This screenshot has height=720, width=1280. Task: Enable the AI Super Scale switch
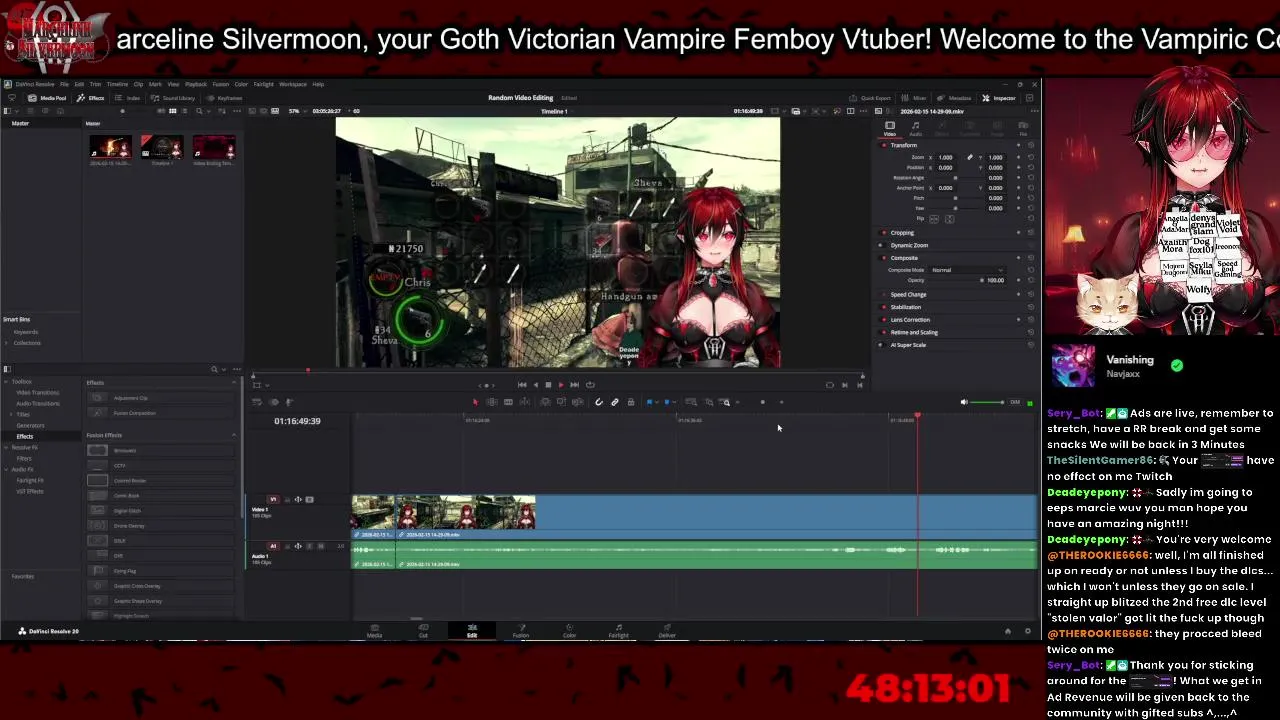tap(882, 345)
